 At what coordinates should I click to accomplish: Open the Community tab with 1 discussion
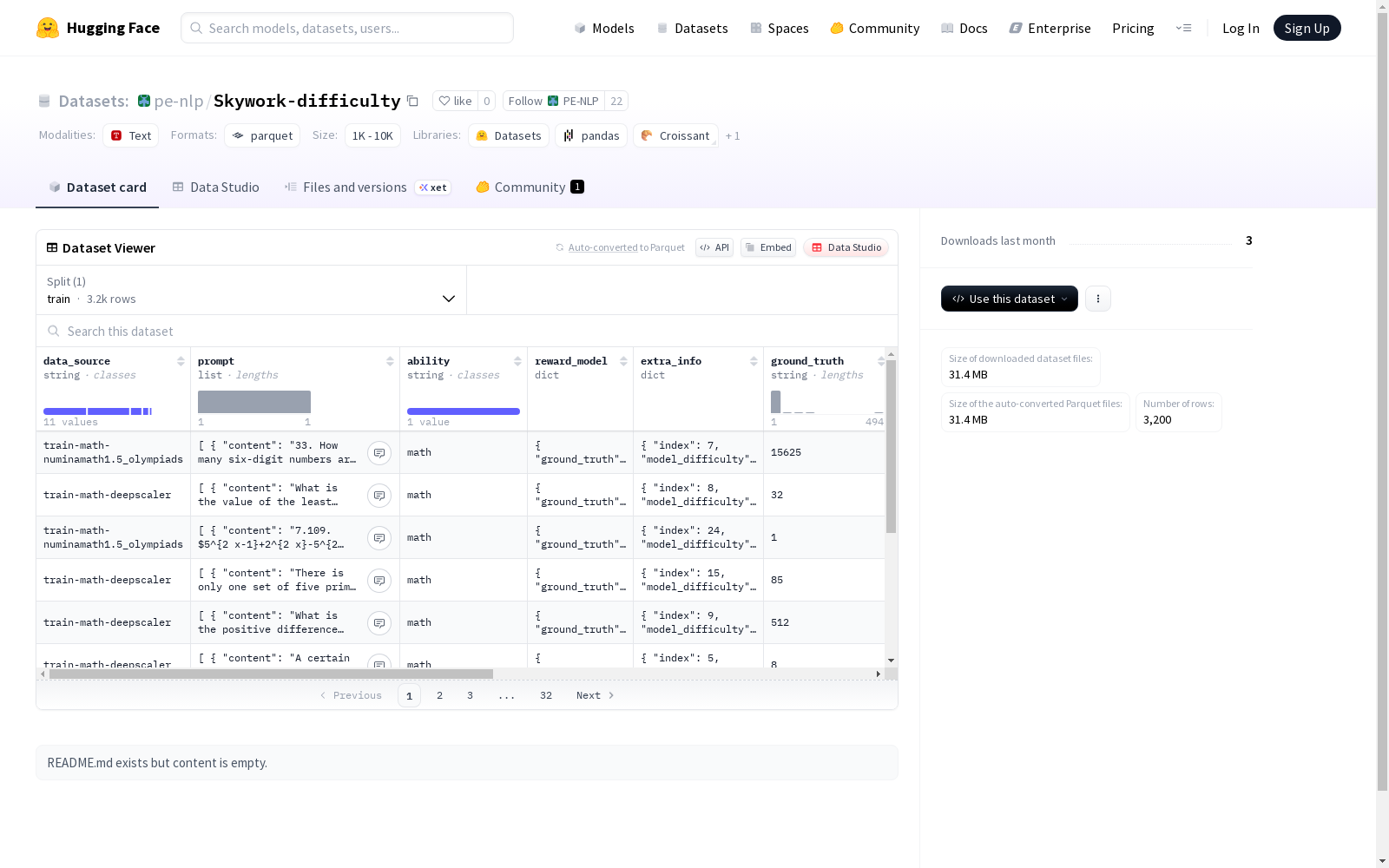(530, 187)
